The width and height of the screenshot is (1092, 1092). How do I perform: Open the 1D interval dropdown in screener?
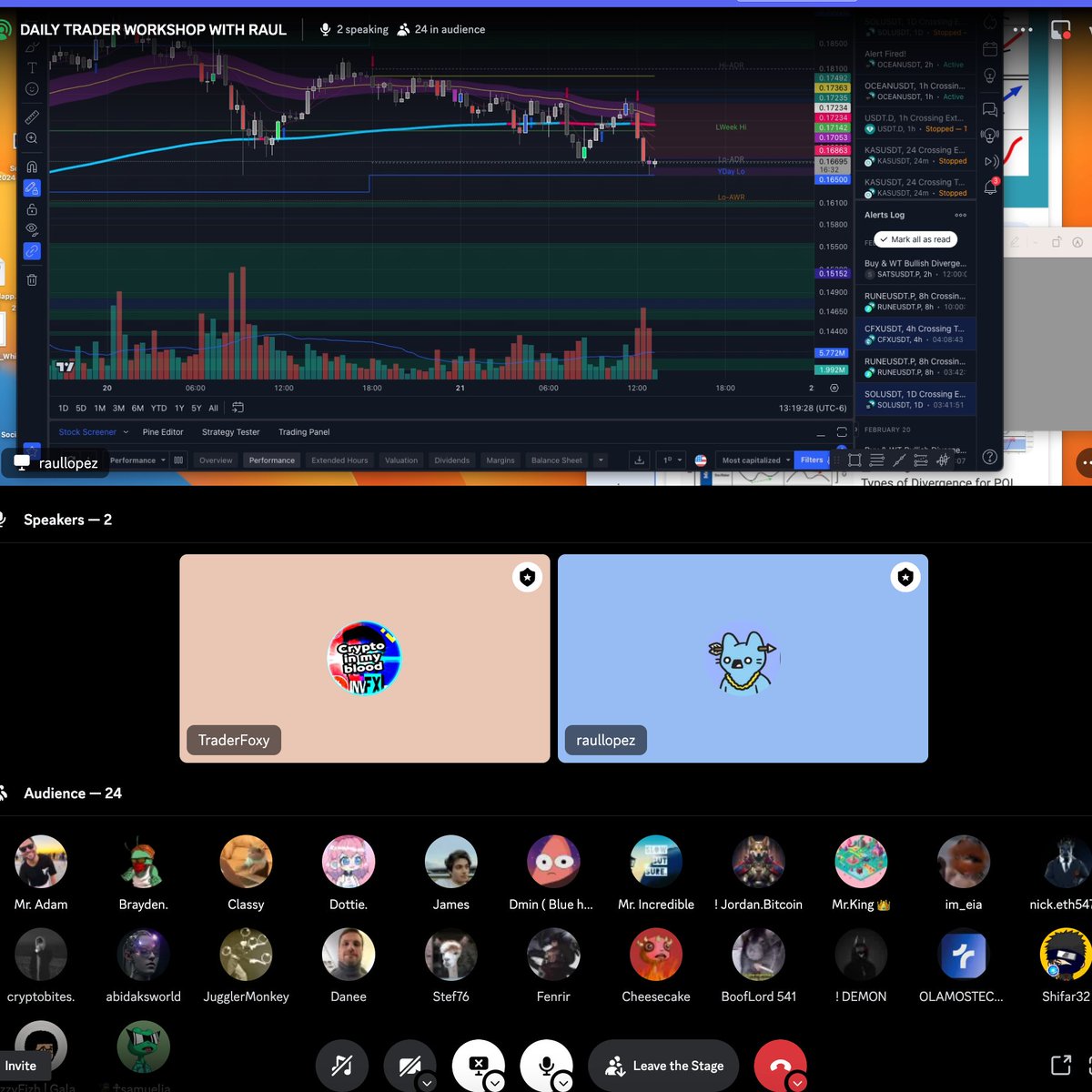(672, 460)
